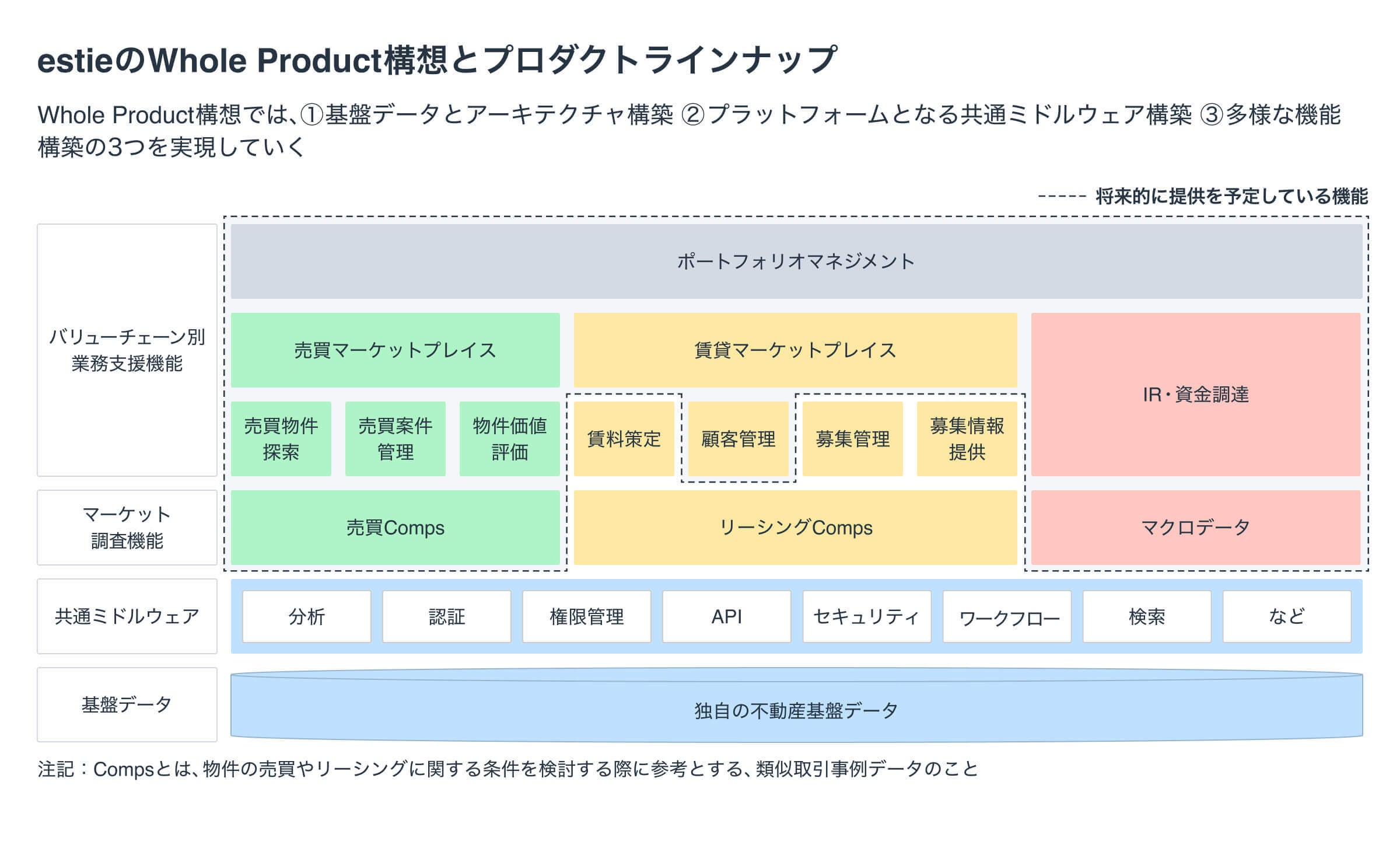This screenshot has width=1400, height=841.
Task: Click the 募集情報提供 box
Action: (x=967, y=439)
